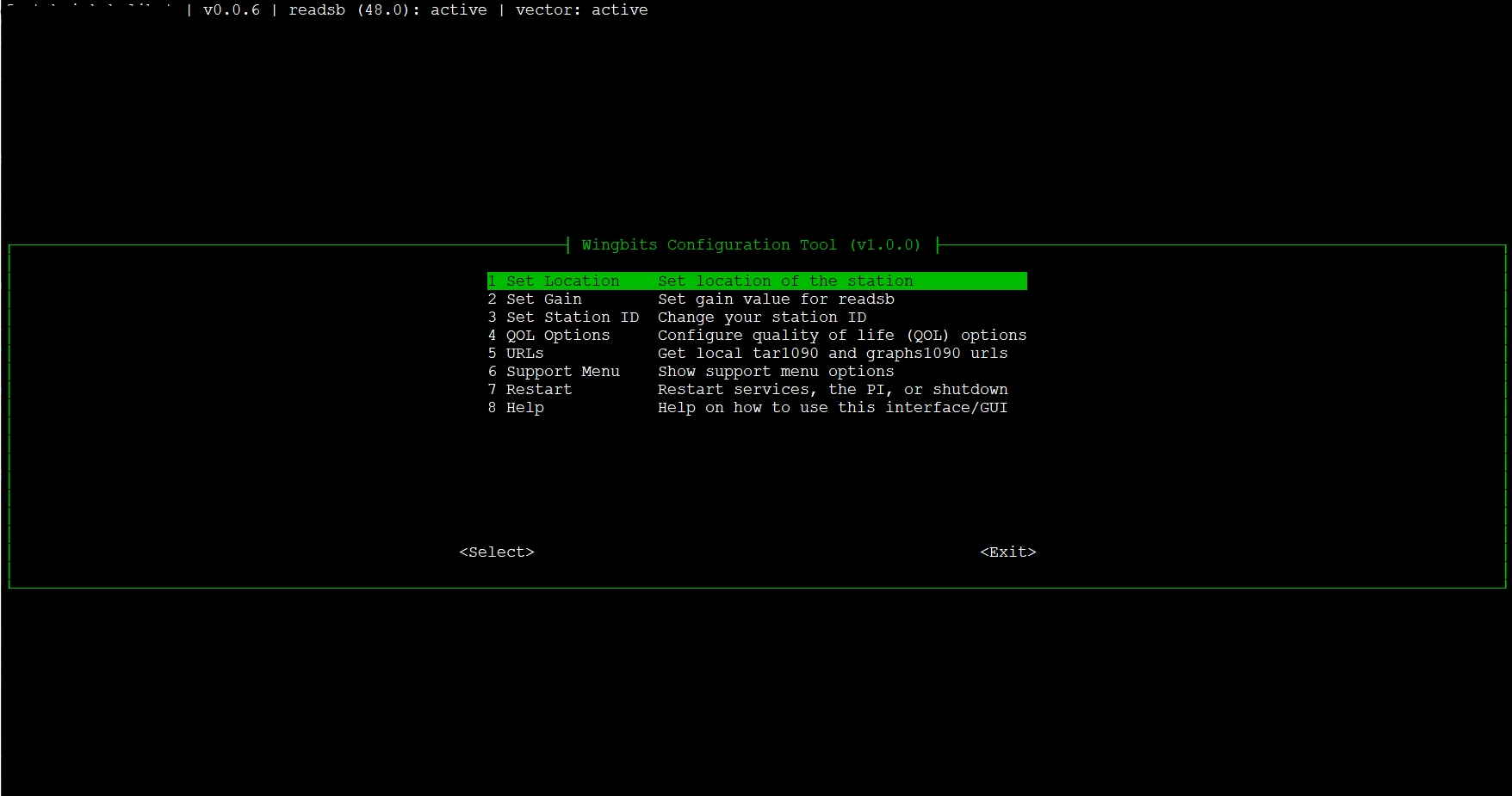The height and width of the screenshot is (796, 1512).
Task: Choose the Set Gain label in the menu
Action: tap(543, 299)
